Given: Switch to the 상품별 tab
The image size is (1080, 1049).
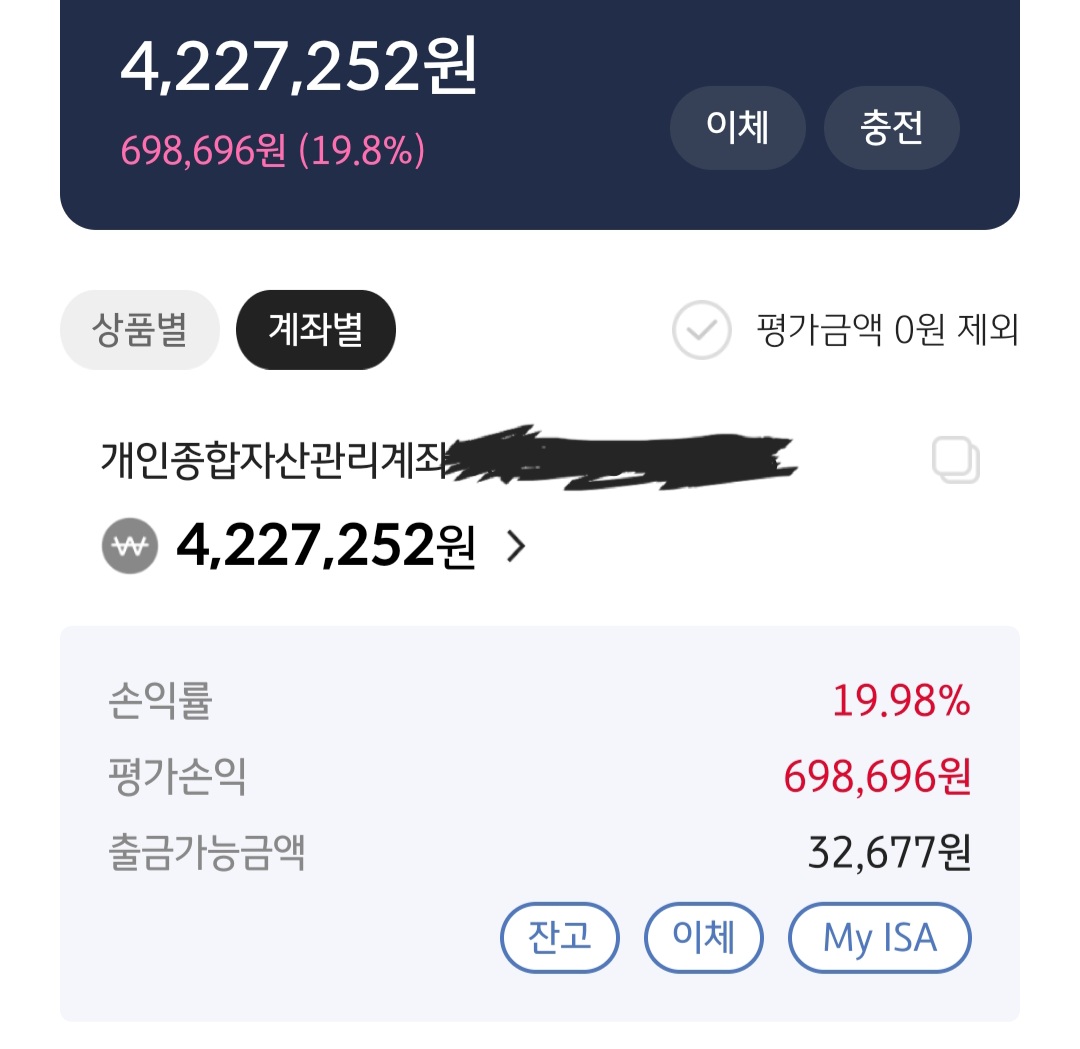Looking at the screenshot, I should (139, 330).
